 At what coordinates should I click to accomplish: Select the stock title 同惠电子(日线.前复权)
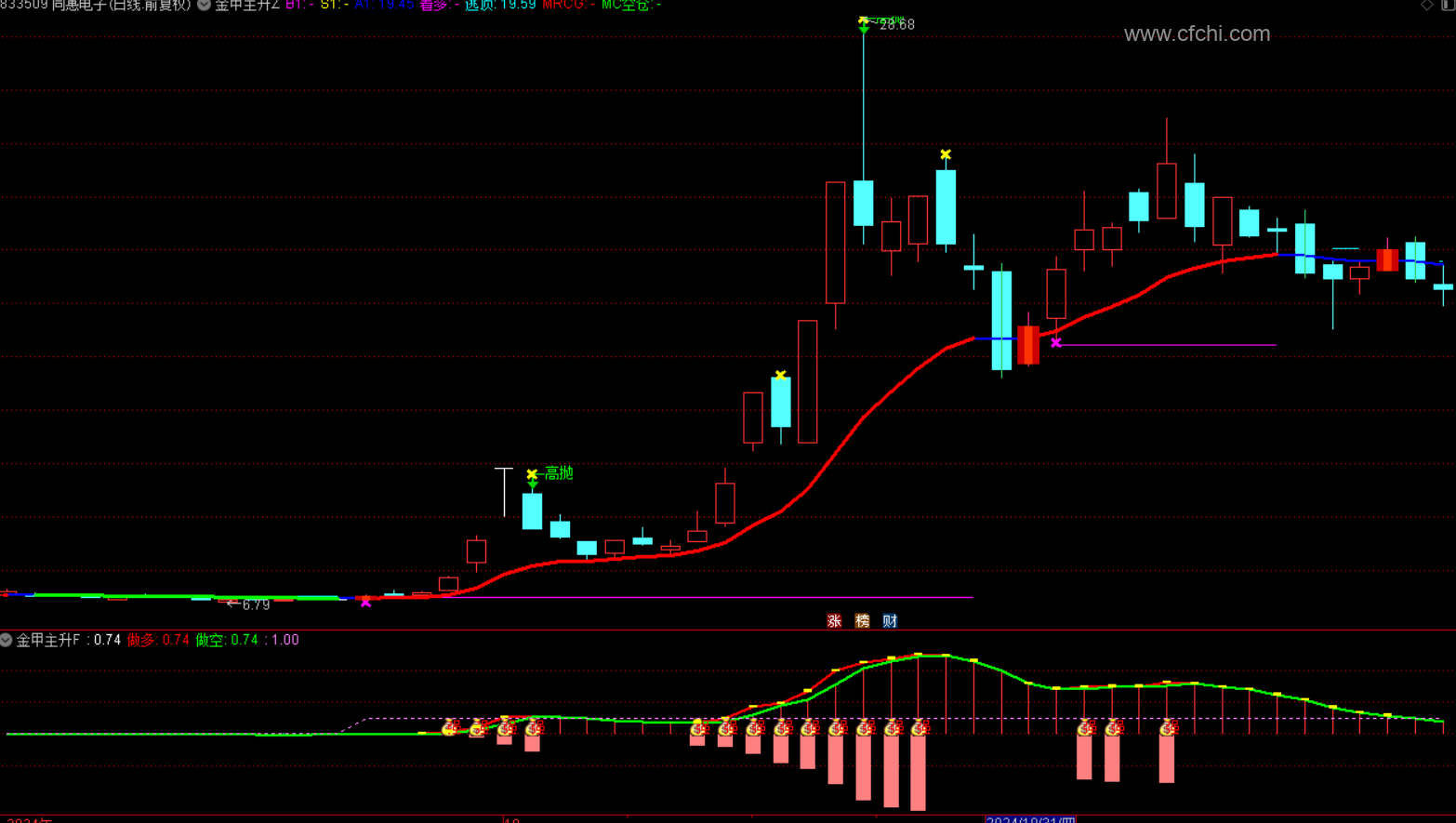[x=122, y=5]
